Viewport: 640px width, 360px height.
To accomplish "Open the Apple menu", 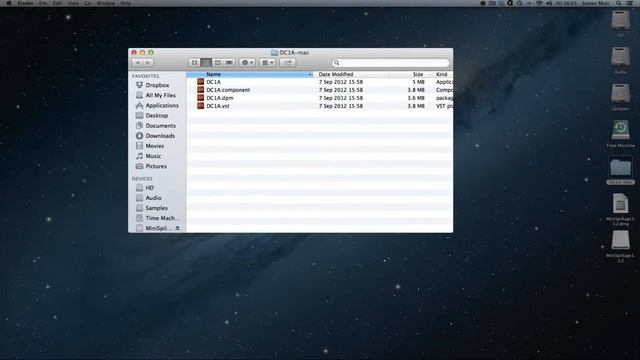I will point(9,3).
